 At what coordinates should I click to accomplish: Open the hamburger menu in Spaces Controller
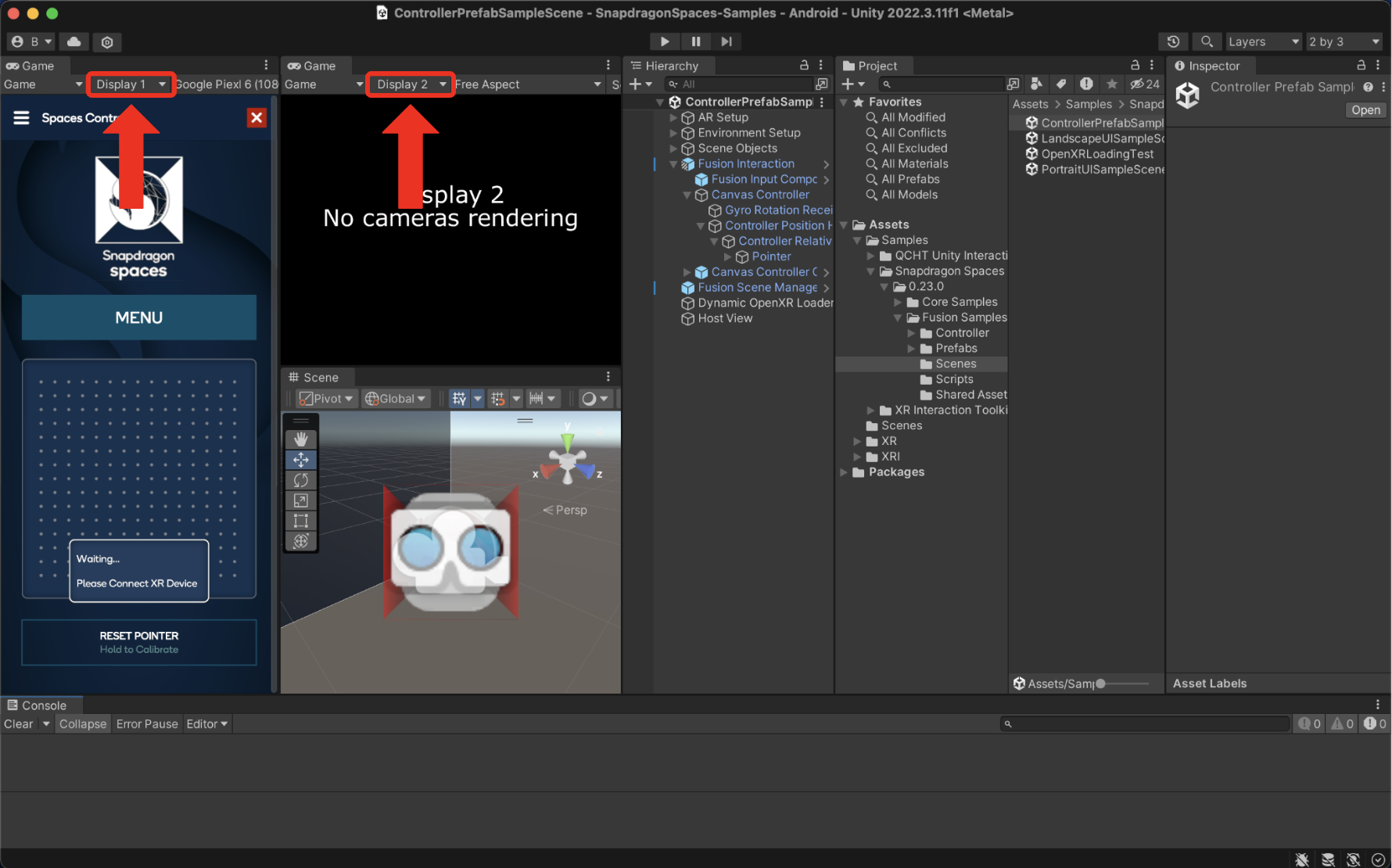coord(21,117)
